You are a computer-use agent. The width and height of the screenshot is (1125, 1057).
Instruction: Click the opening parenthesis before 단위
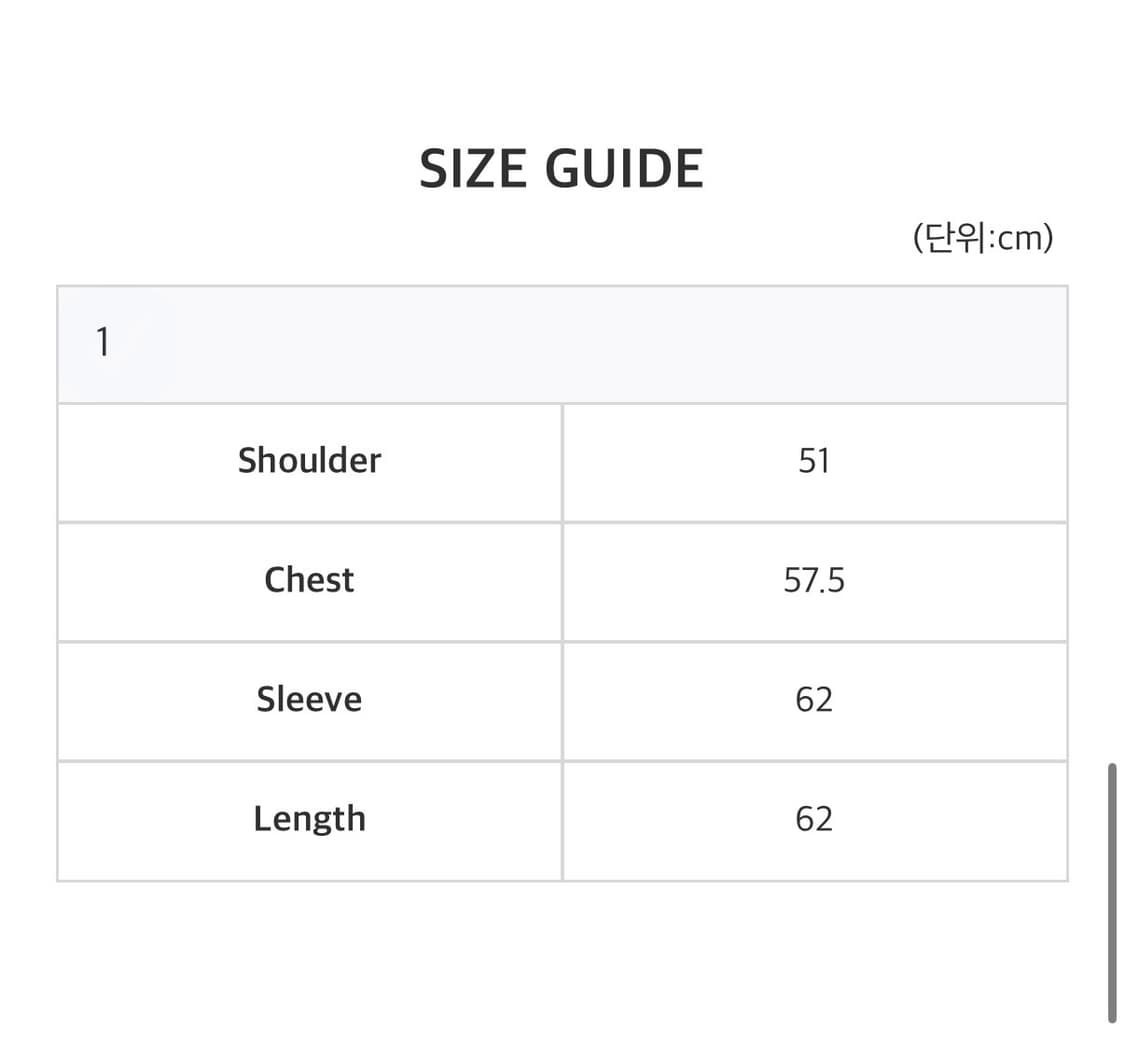click(x=918, y=239)
